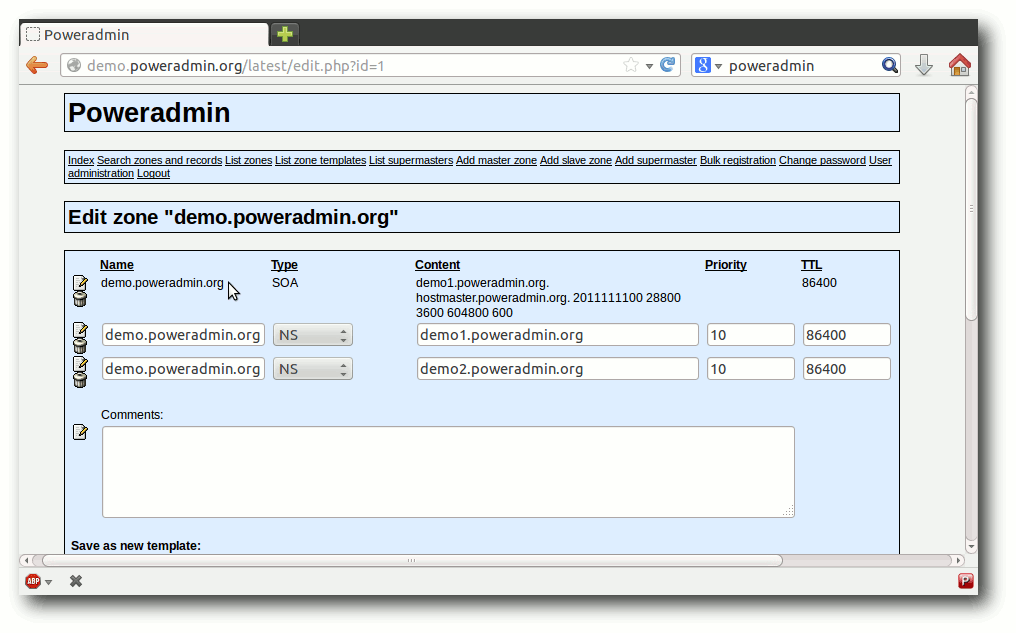Click TTL field of demo1 record
The height and width of the screenshot is (633, 1016).
point(846,335)
